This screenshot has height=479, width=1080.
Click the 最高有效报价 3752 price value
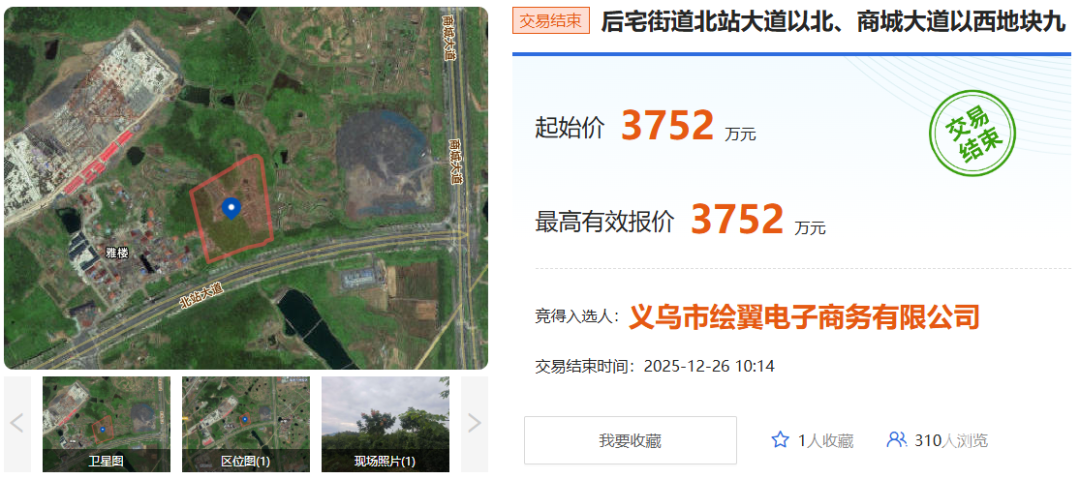coord(737,218)
